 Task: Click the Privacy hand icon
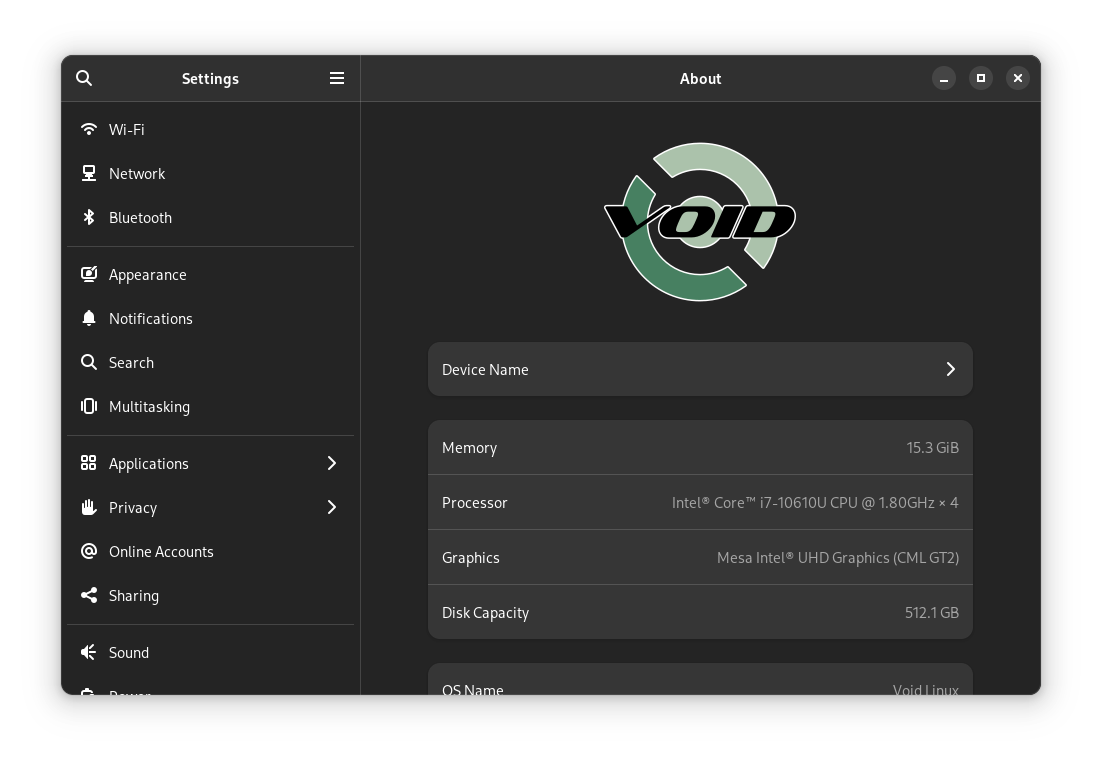89,508
